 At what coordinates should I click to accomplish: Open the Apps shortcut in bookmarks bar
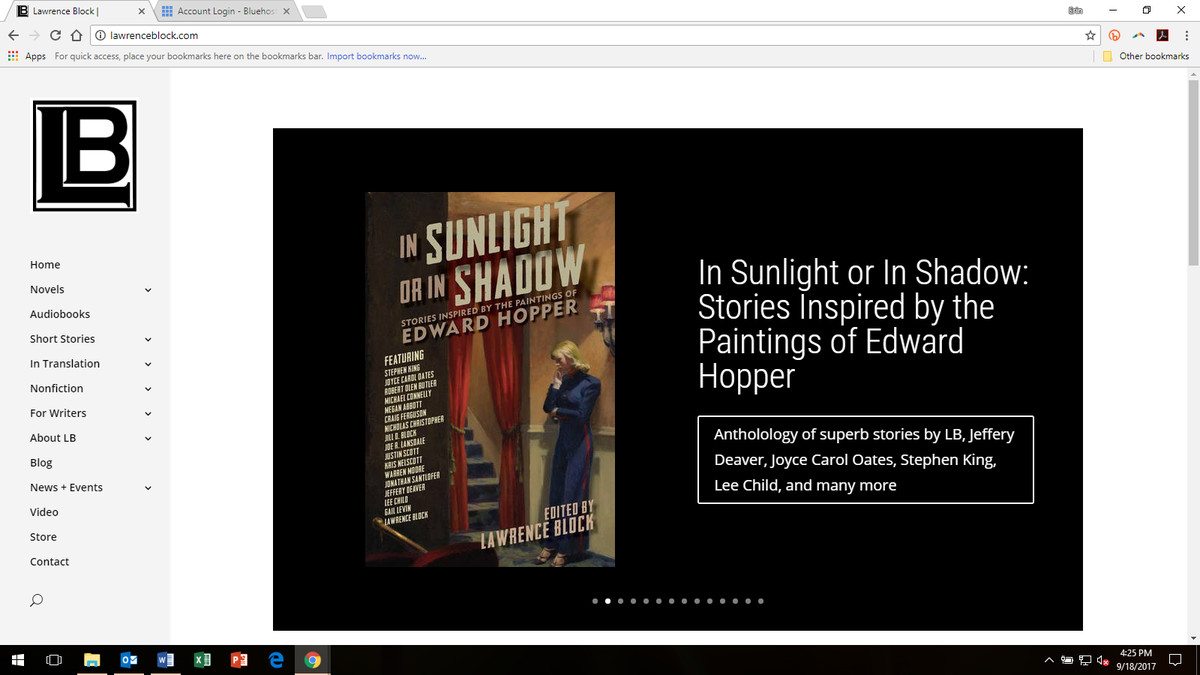tap(27, 56)
